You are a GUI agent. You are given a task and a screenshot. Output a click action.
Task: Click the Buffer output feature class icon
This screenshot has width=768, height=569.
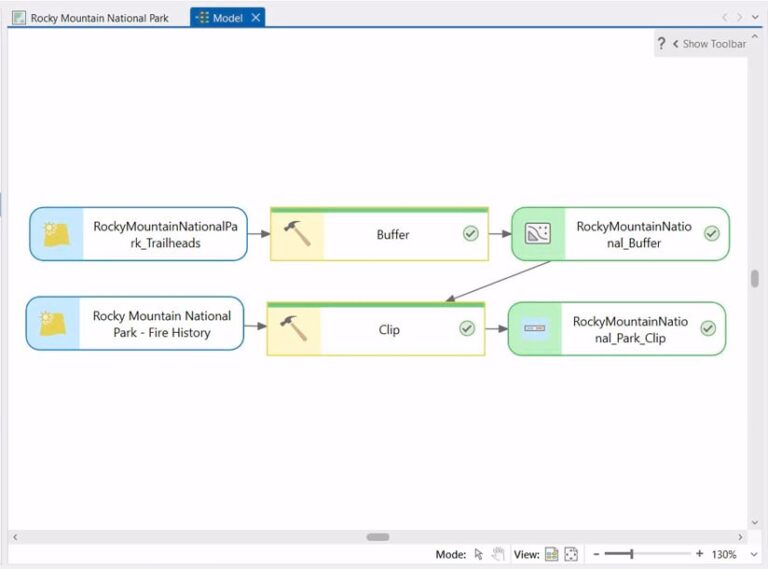538,234
